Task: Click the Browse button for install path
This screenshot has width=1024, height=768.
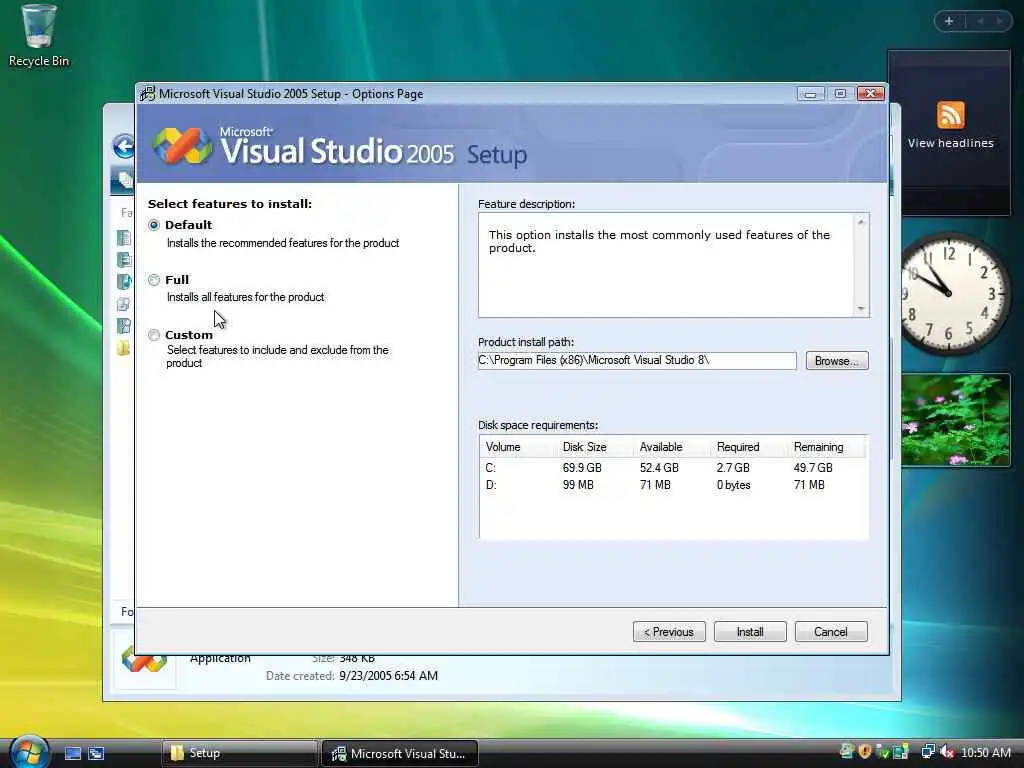Action: pos(837,360)
